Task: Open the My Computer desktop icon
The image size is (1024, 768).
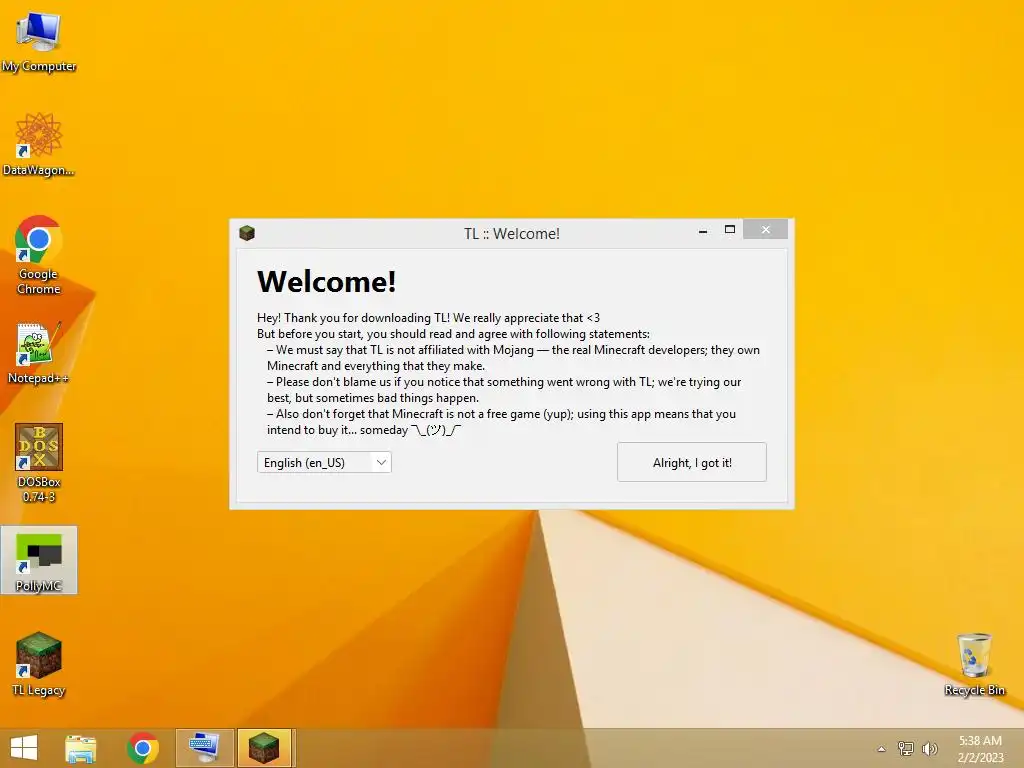Action: click(39, 41)
